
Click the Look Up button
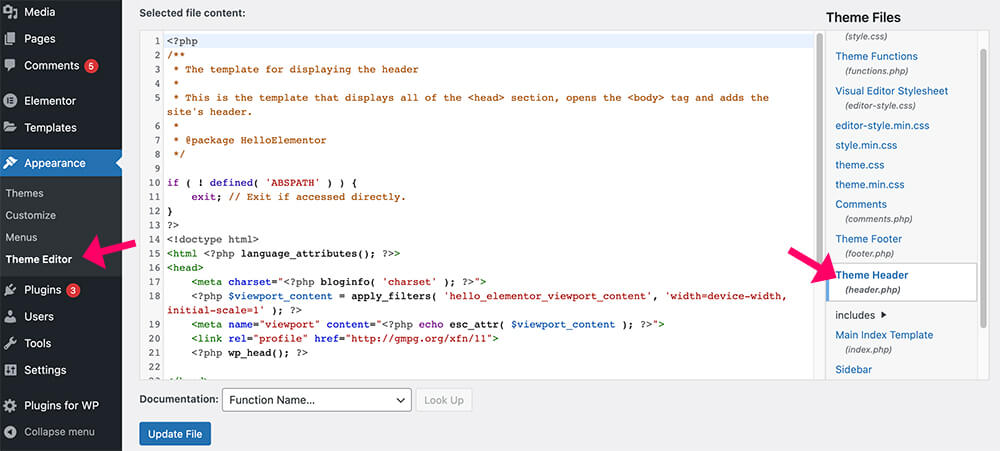[x=444, y=400]
